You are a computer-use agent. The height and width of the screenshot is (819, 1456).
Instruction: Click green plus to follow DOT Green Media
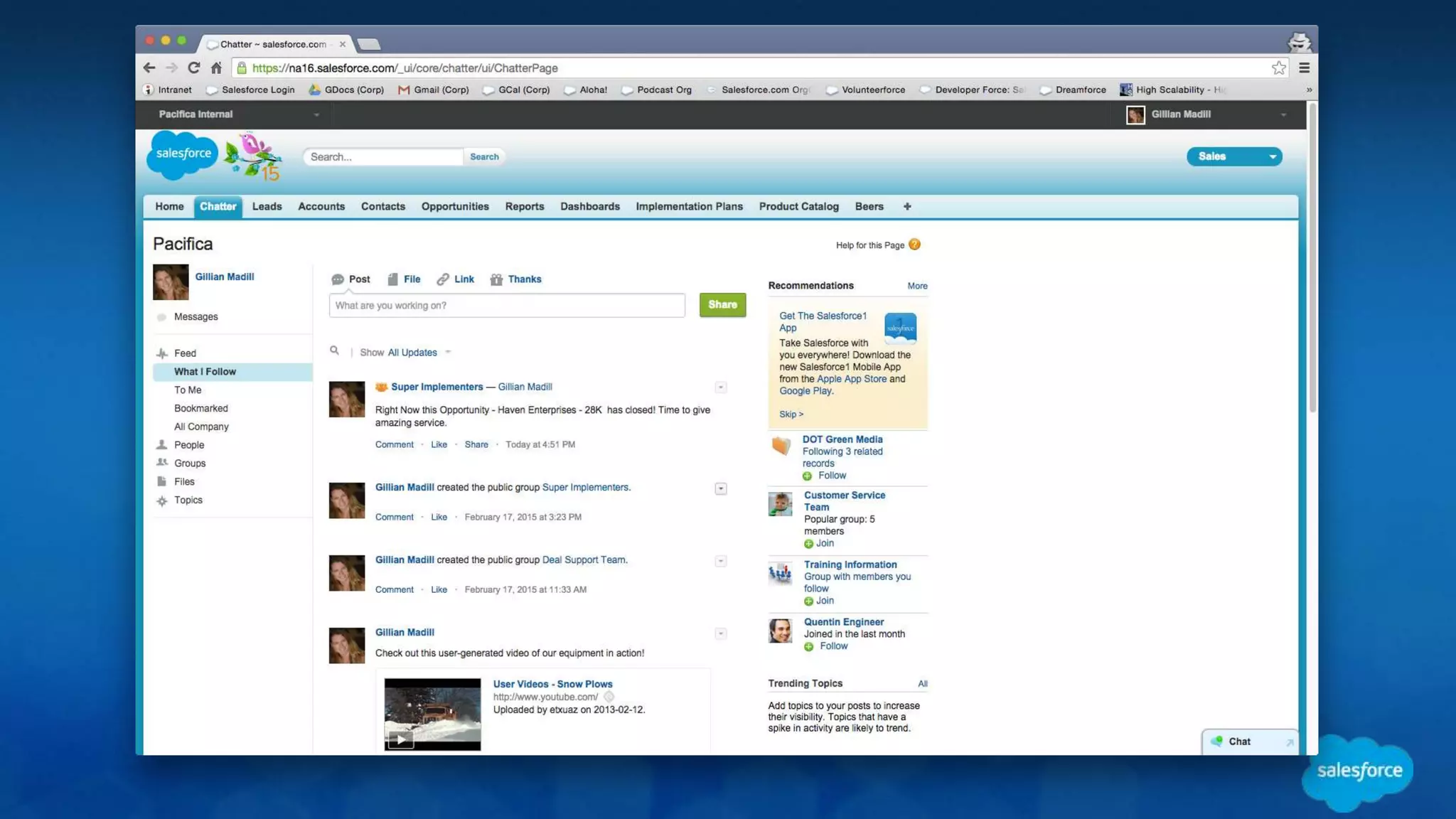[807, 476]
